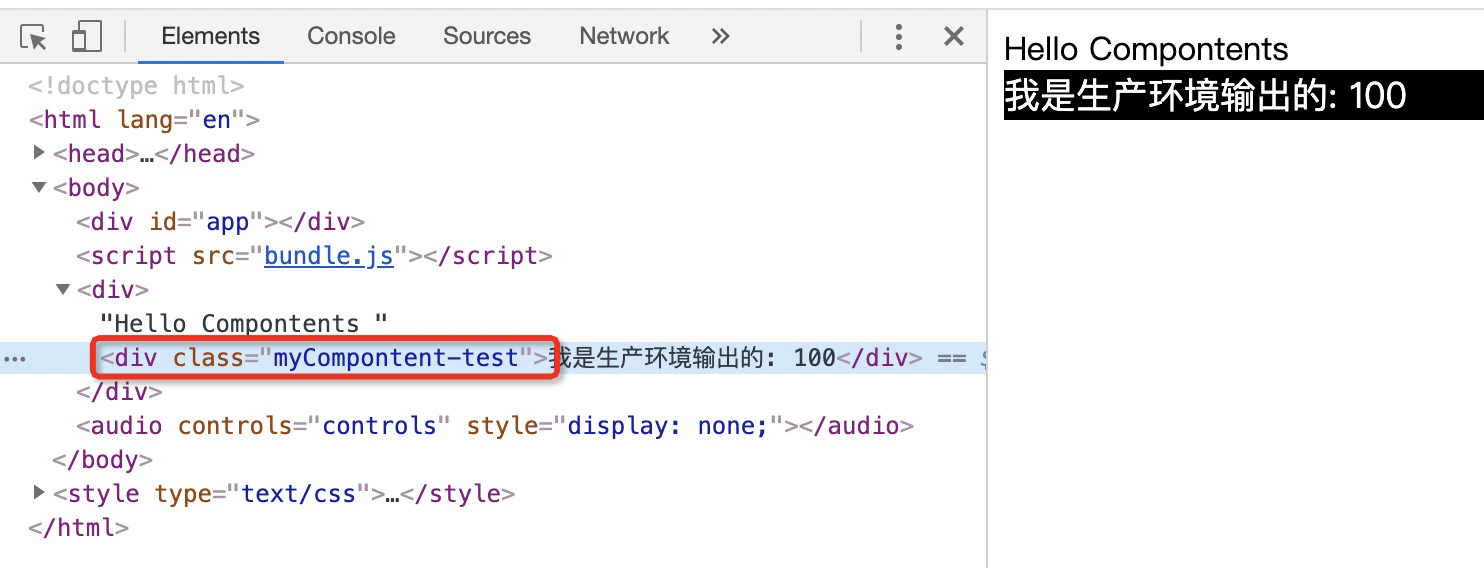1484x568 pixels.
Task: Click the black 我是生产环境输出的: 100 banner
Action: coord(1244,95)
